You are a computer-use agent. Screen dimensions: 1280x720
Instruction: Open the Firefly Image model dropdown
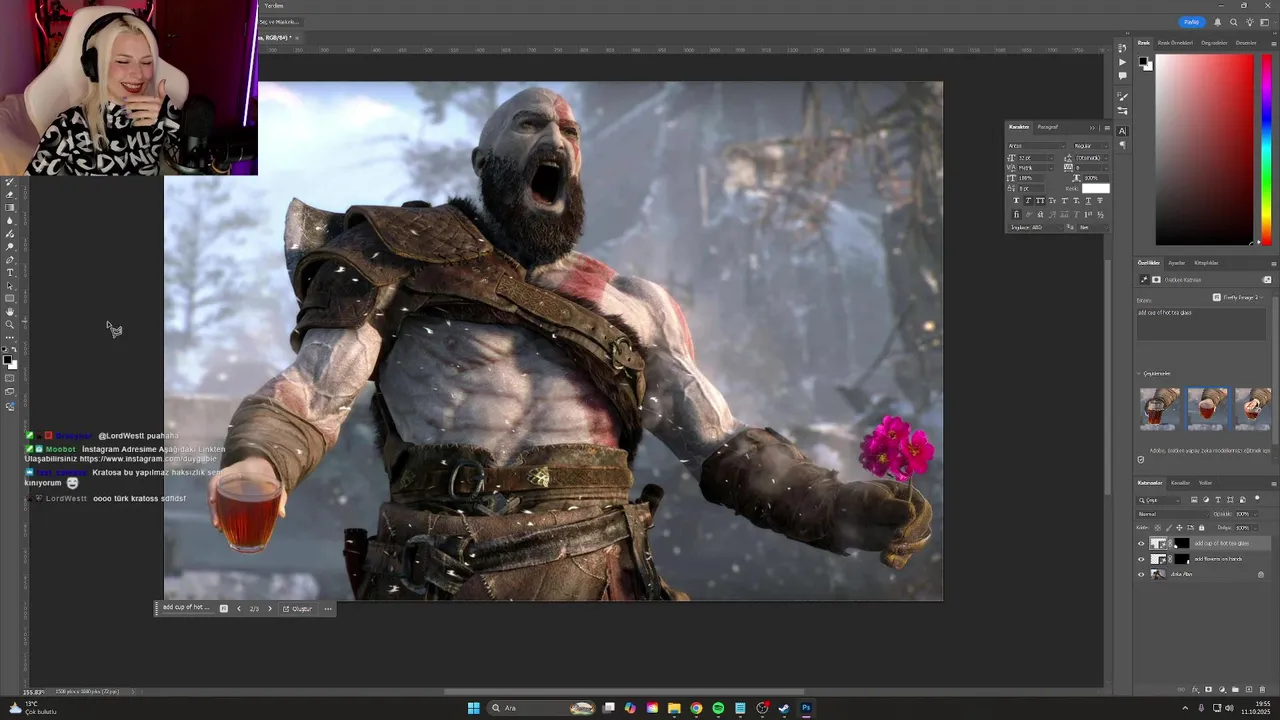point(1240,297)
